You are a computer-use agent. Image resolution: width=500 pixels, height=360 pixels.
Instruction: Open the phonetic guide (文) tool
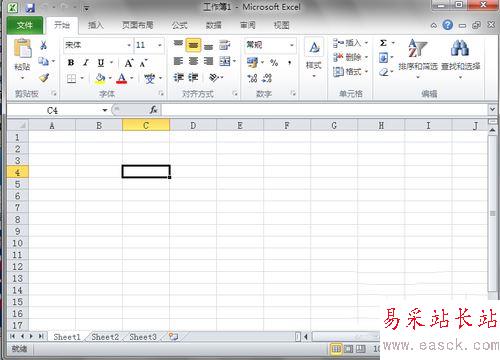point(150,78)
